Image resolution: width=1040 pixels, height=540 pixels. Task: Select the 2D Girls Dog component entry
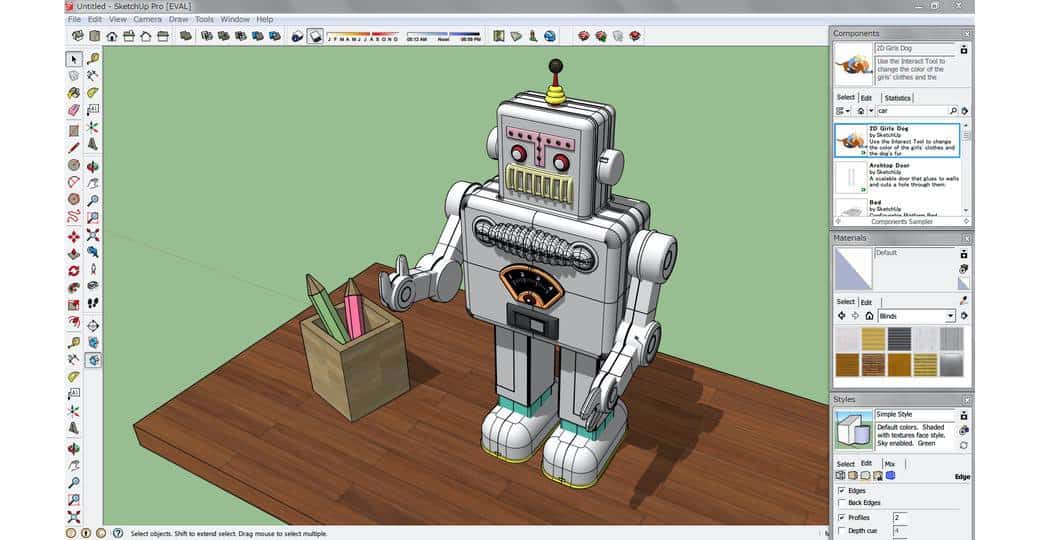897,141
